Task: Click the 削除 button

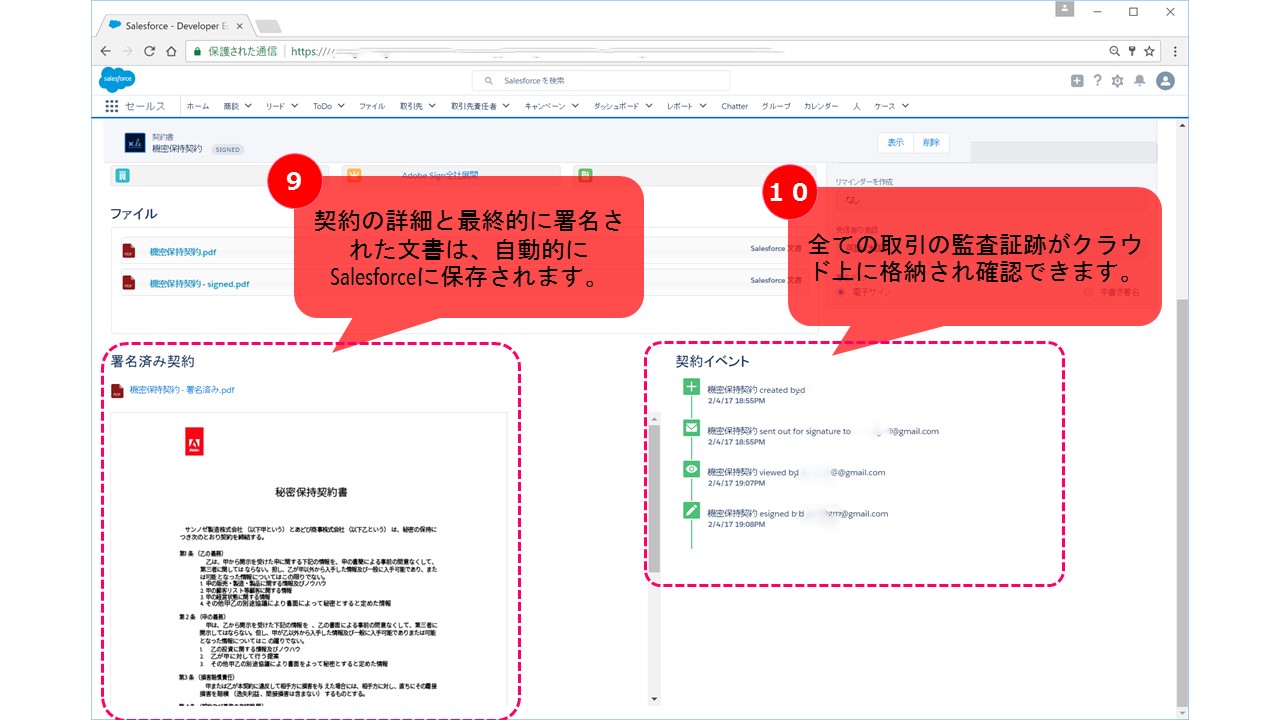Action: coord(931,143)
